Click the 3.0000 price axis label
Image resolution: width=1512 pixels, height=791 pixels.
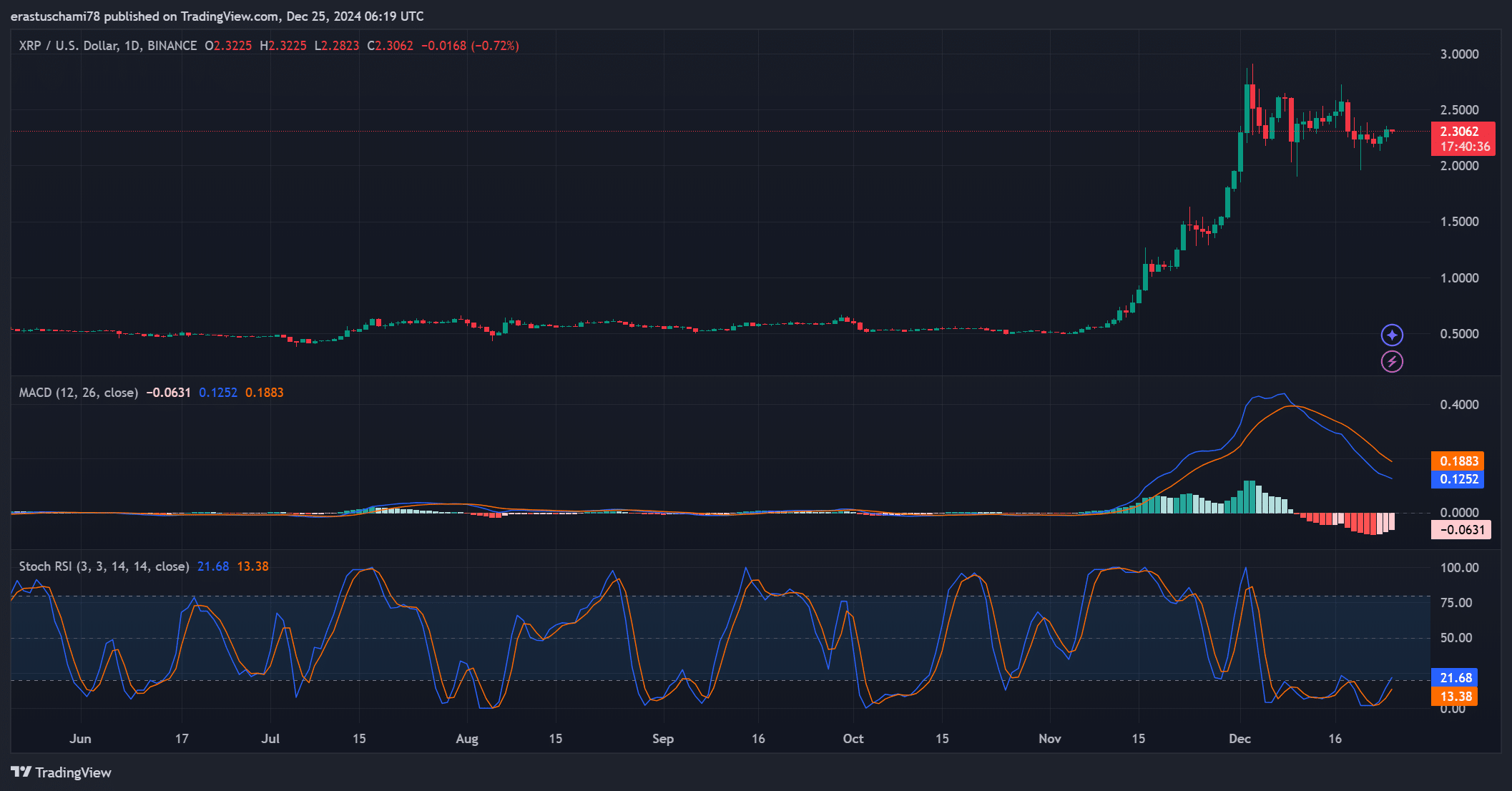click(1459, 54)
